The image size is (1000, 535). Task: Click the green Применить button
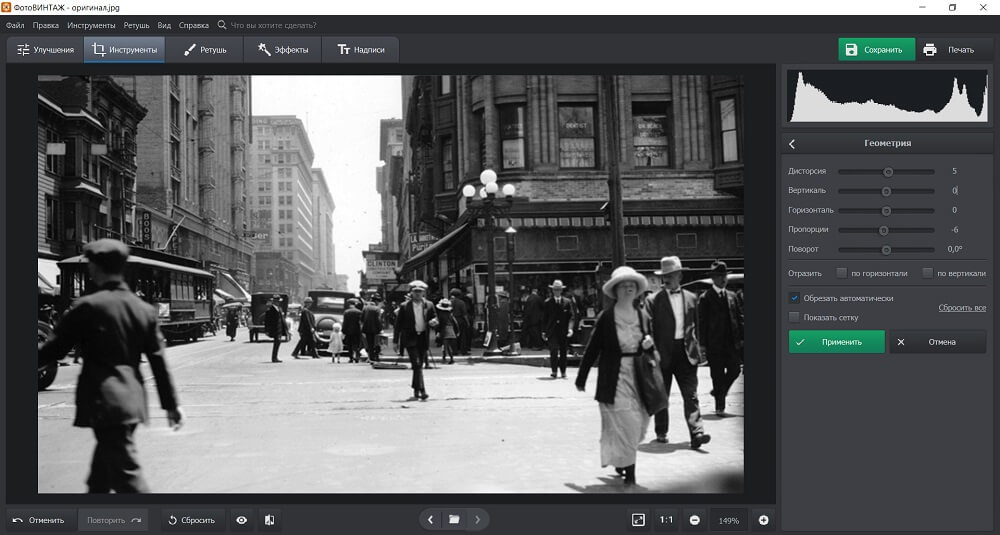click(x=837, y=342)
